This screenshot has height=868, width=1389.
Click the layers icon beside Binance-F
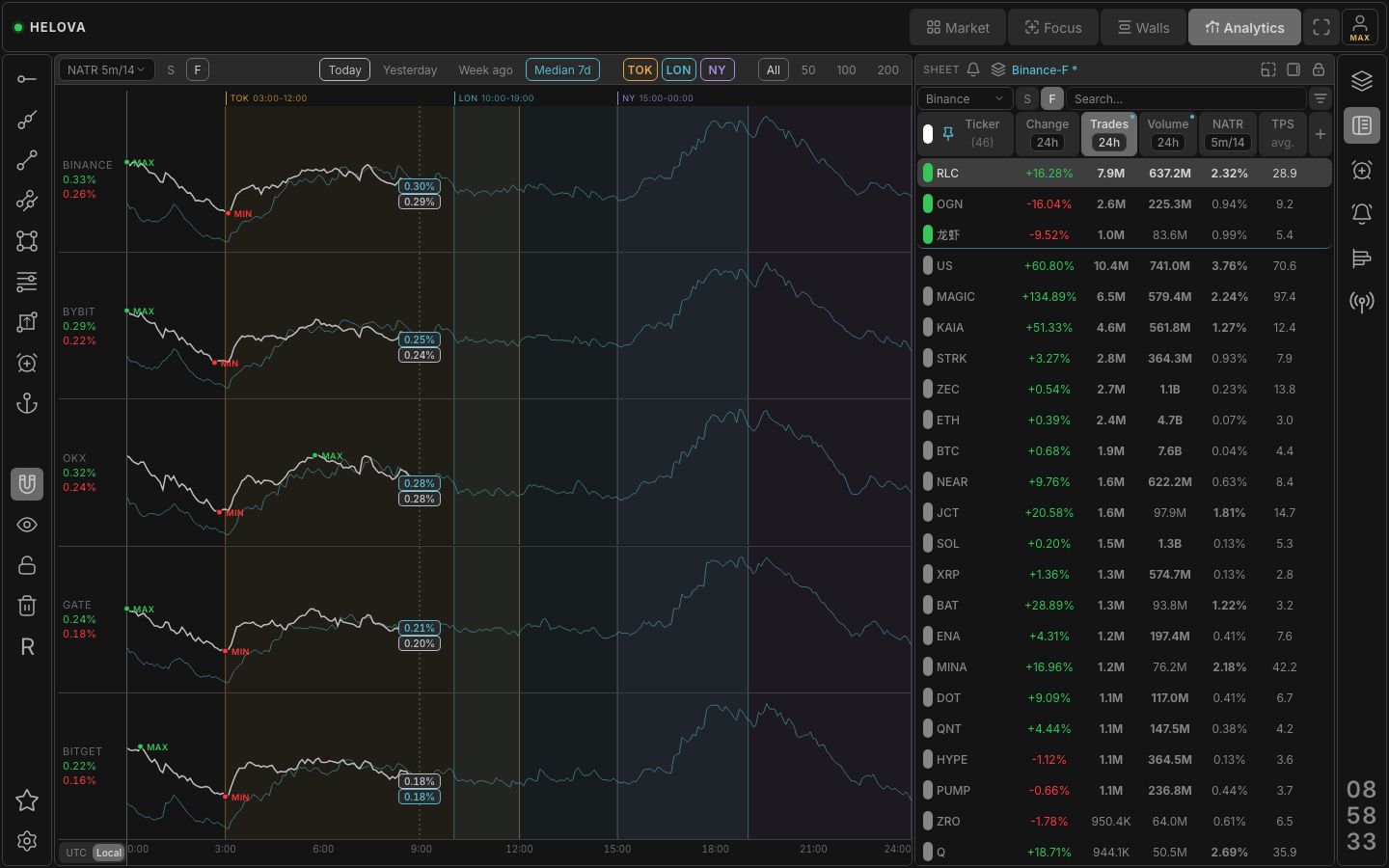(x=998, y=69)
